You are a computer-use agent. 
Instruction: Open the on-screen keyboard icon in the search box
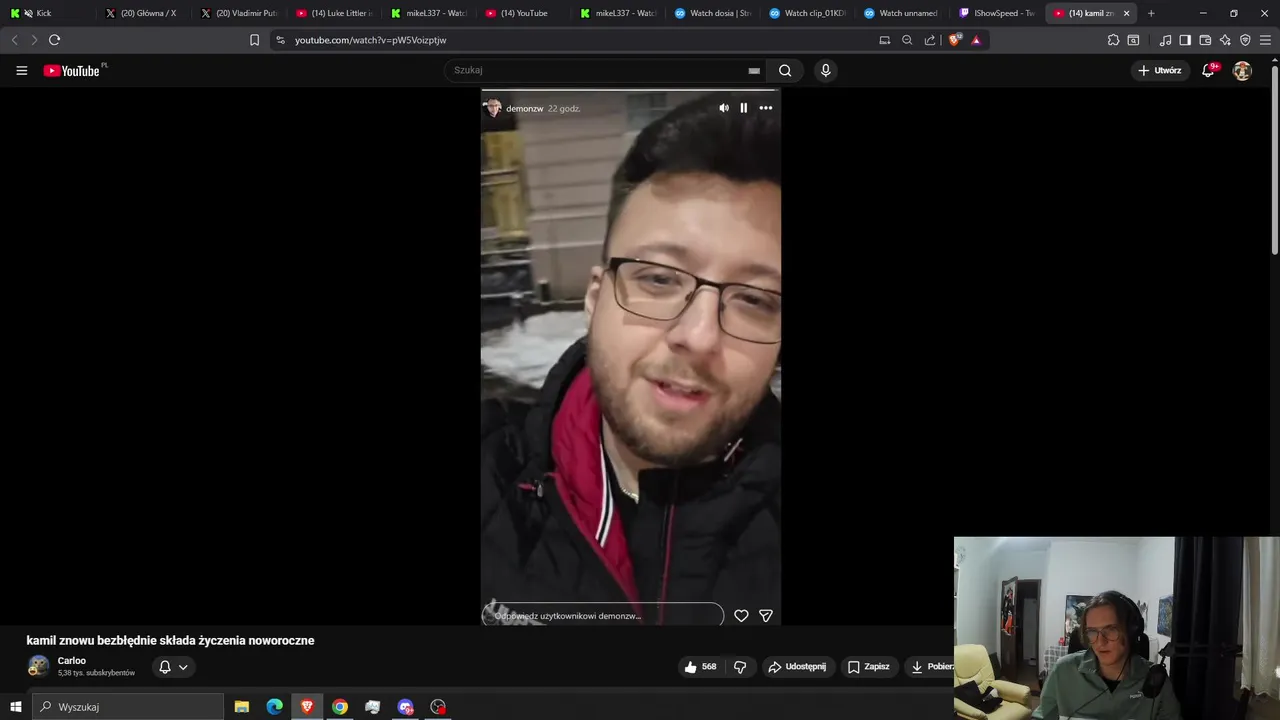click(754, 71)
